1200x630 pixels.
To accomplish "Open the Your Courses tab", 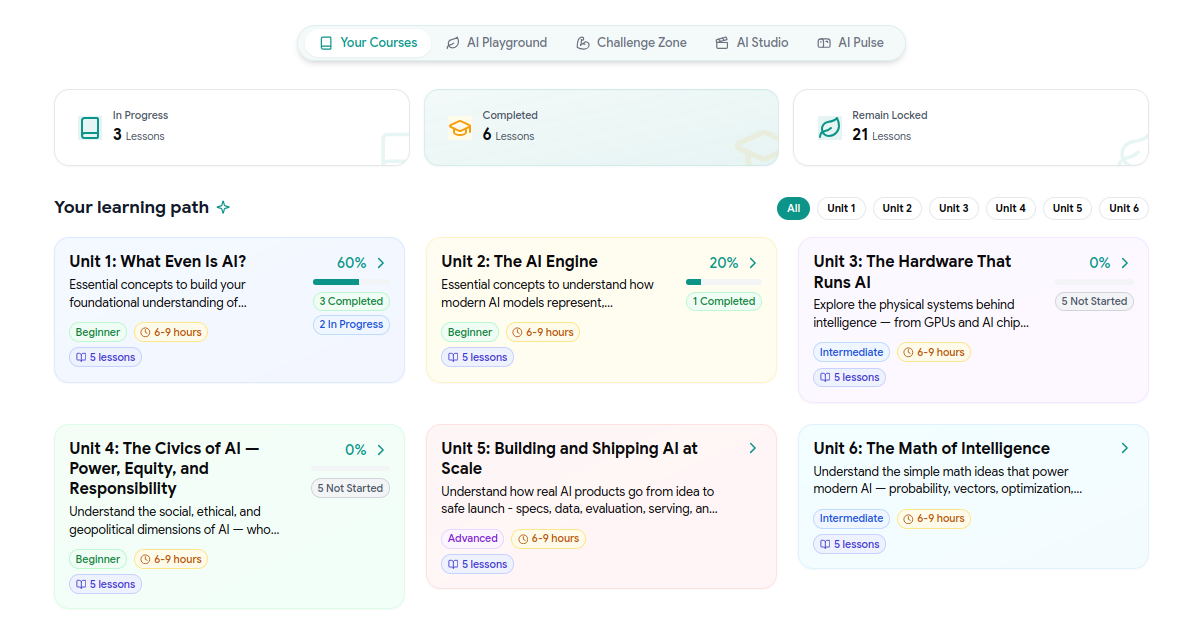I will (x=368, y=43).
